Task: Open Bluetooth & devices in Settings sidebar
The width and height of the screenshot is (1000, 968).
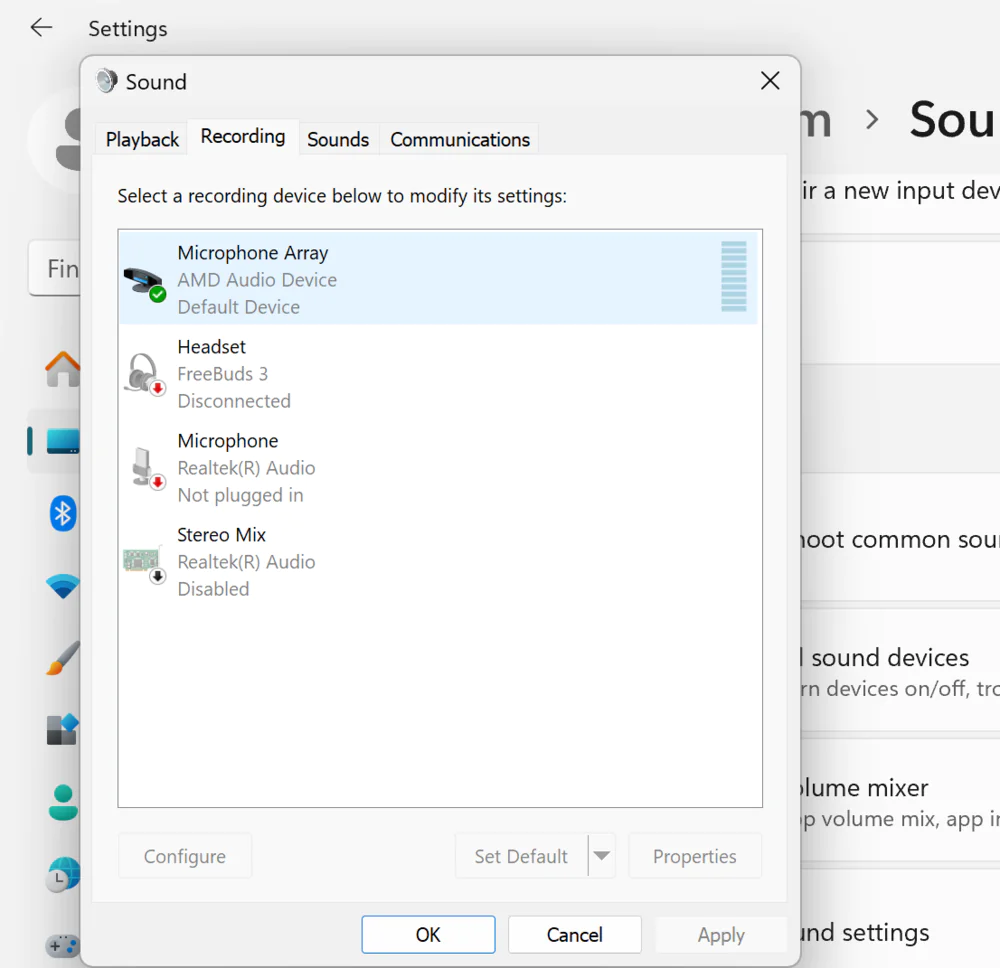Action: tap(62, 513)
